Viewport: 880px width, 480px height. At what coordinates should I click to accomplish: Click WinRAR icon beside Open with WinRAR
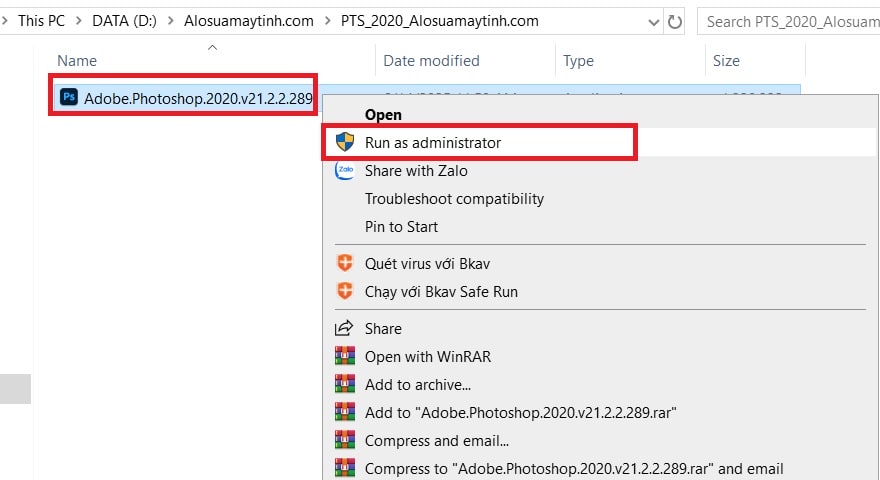345,356
